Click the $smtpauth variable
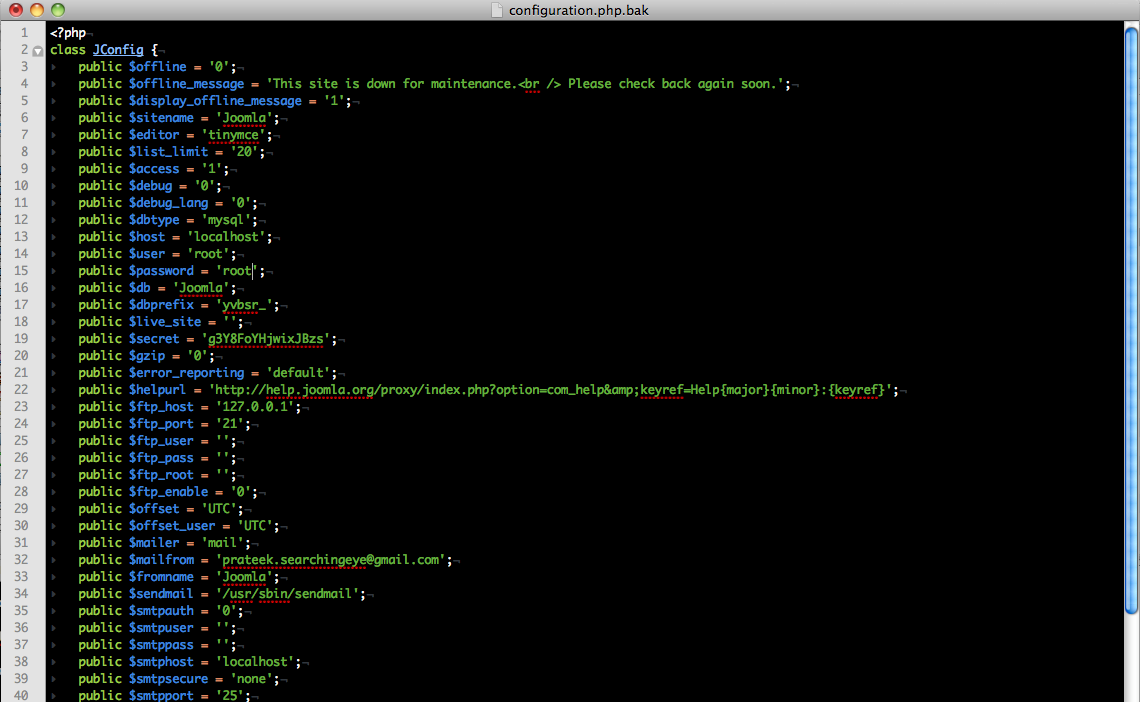1140x702 pixels. click(161, 610)
